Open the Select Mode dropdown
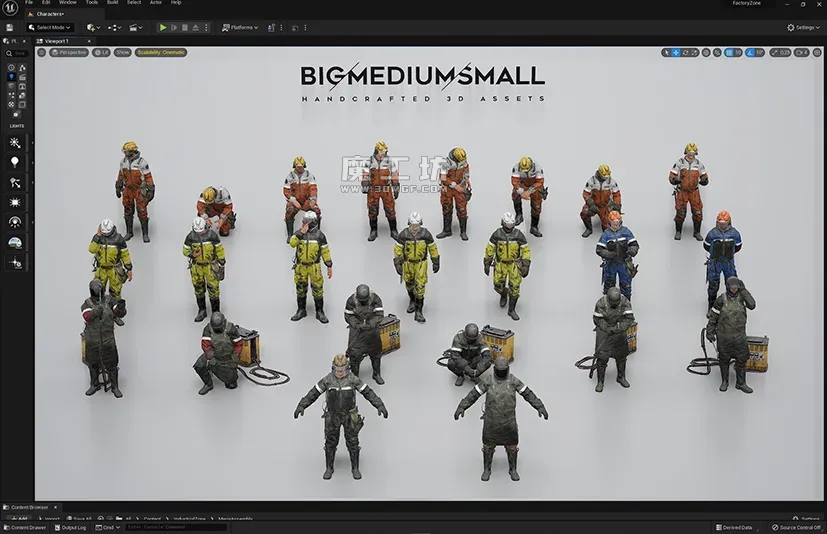 (x=50, y=27)
